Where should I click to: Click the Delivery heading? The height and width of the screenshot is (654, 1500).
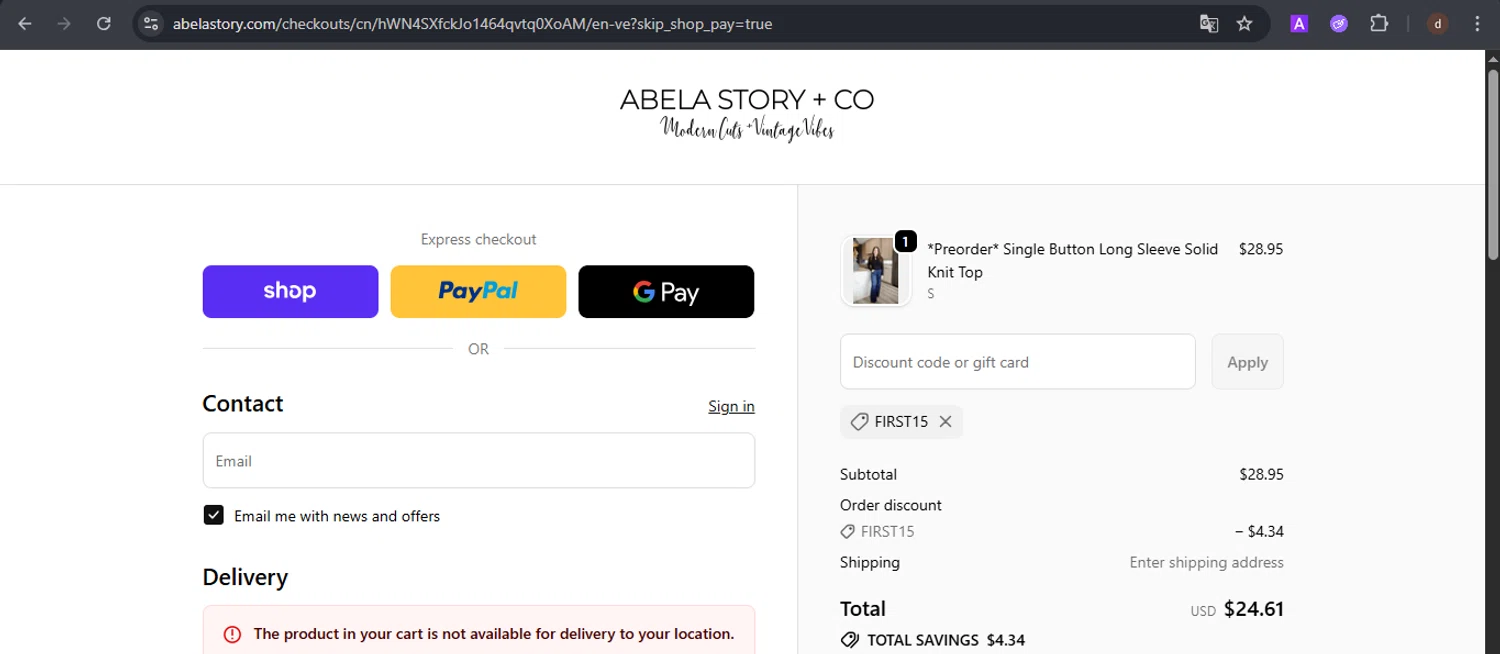coord(245,577)
